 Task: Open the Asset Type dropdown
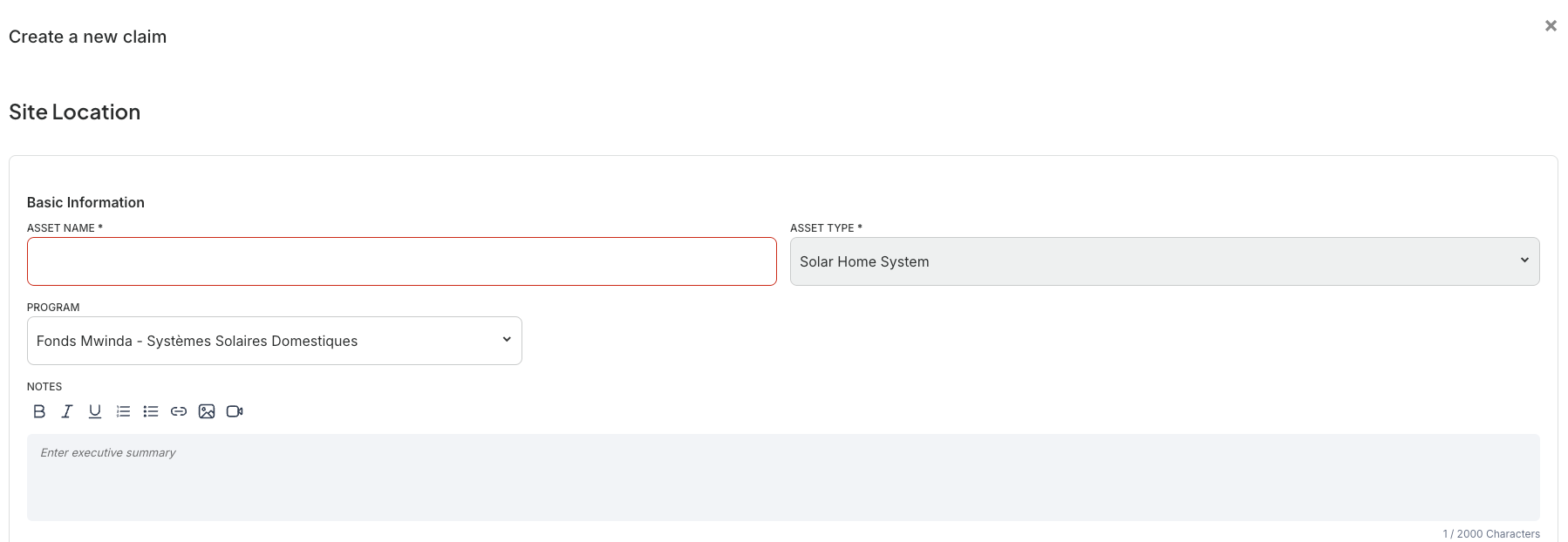tap(1164, 261)
